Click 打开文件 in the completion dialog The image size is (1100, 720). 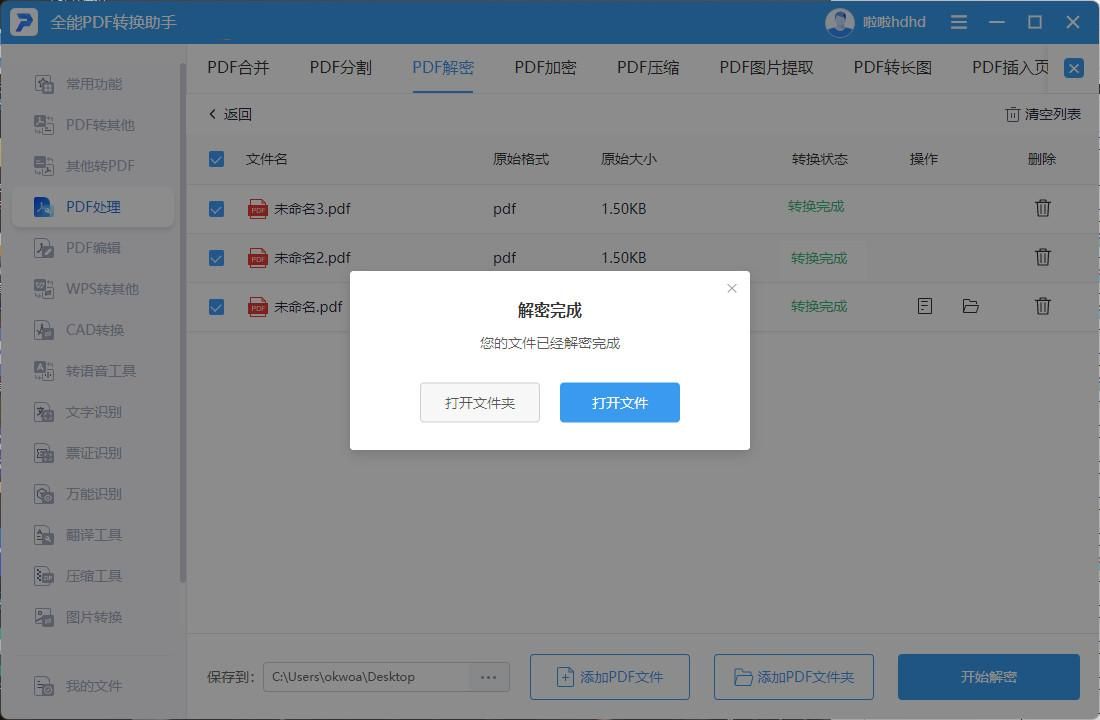619,402
